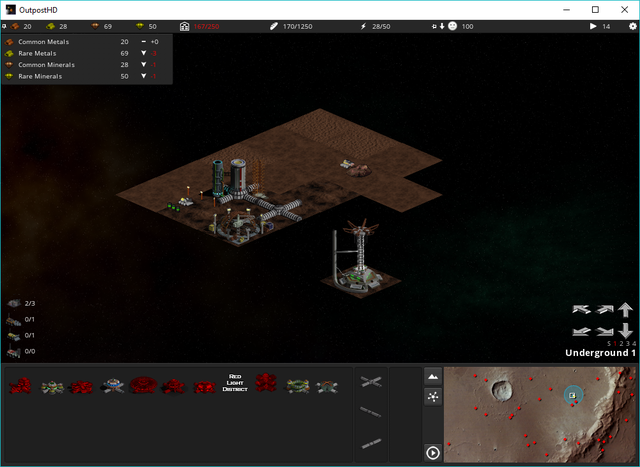640x467 pixels.
Task: Select the bottom straight tube connector
Action: click(371, 444)
